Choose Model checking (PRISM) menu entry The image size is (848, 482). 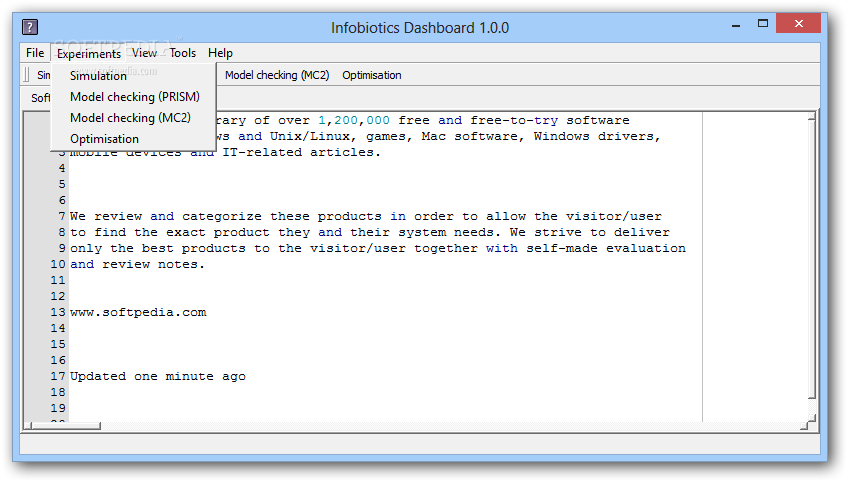click(134, 97)
